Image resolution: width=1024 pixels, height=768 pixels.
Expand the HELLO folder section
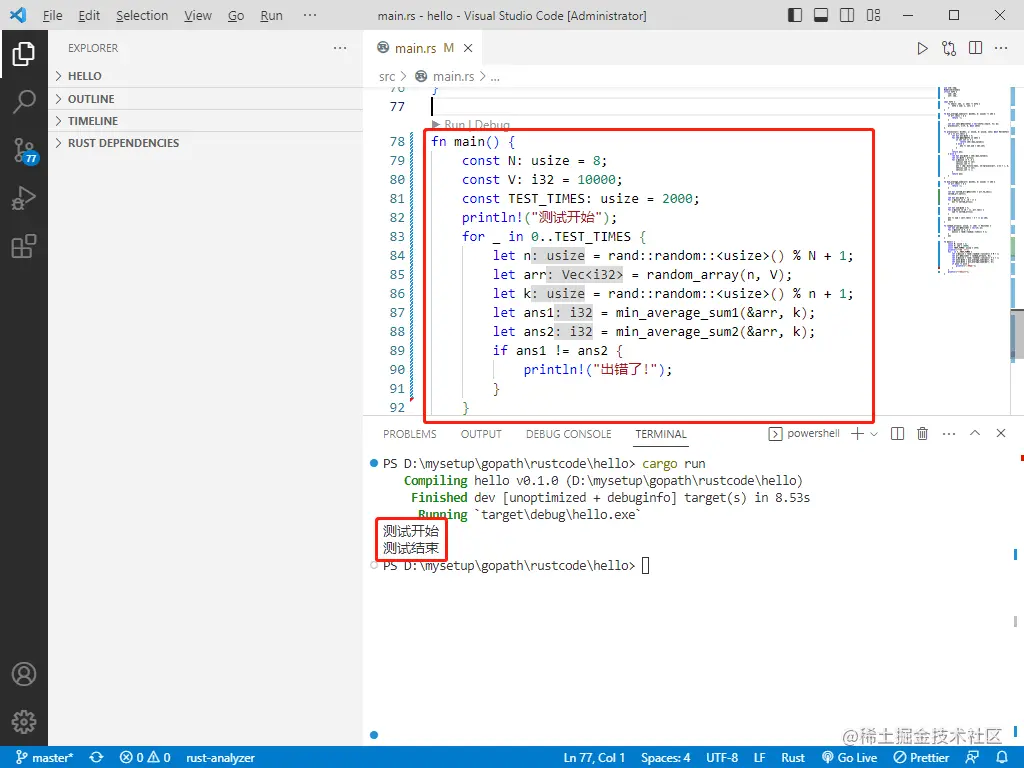coord(206,76)
